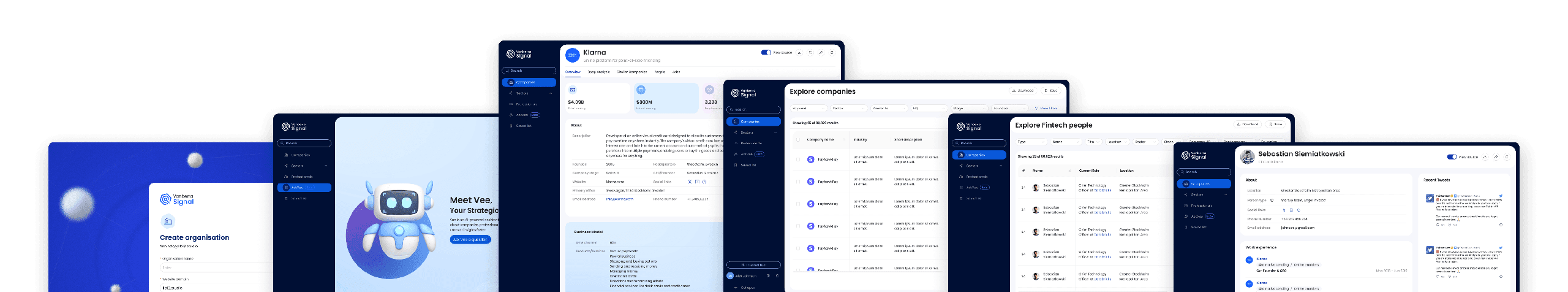Image resolution: width=1568 pixels, height=292 pixels.
Task: Click the Vanberra Signal logo in Klarna window
Action: point(519,54)
